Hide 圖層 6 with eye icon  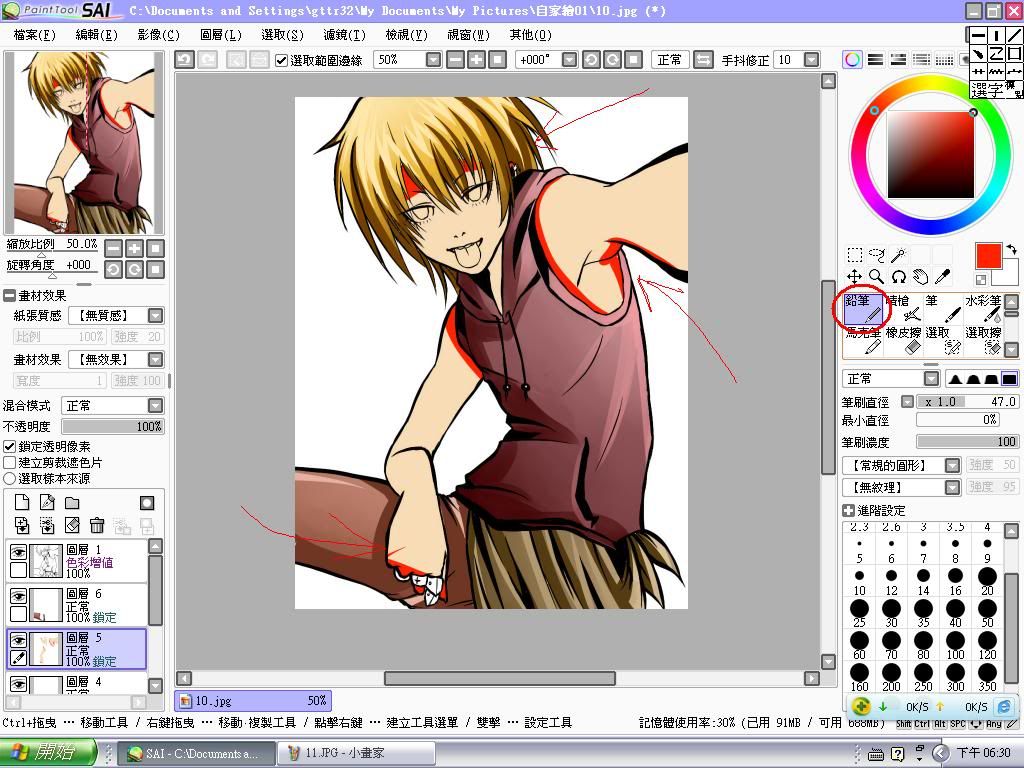(19, 596)
